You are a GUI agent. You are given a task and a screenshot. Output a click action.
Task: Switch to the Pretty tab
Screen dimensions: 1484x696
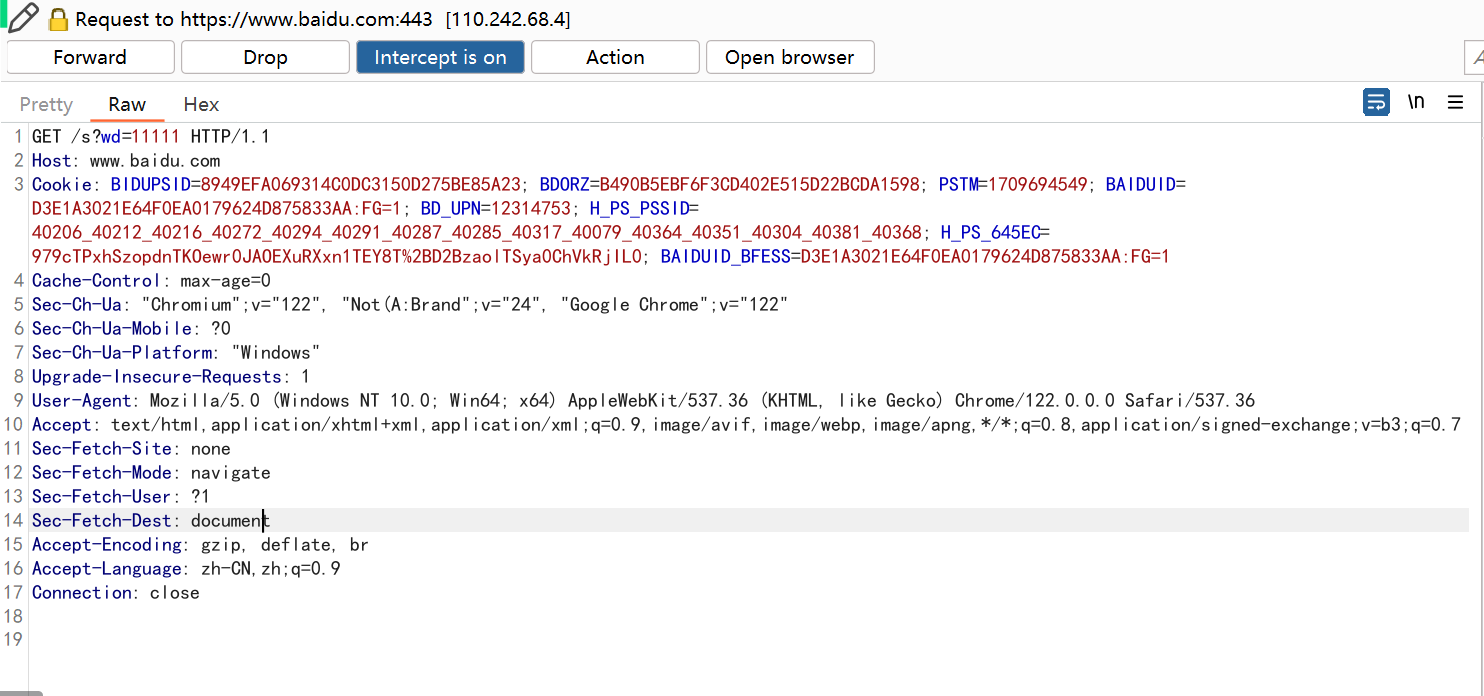[x=46, y=104]
